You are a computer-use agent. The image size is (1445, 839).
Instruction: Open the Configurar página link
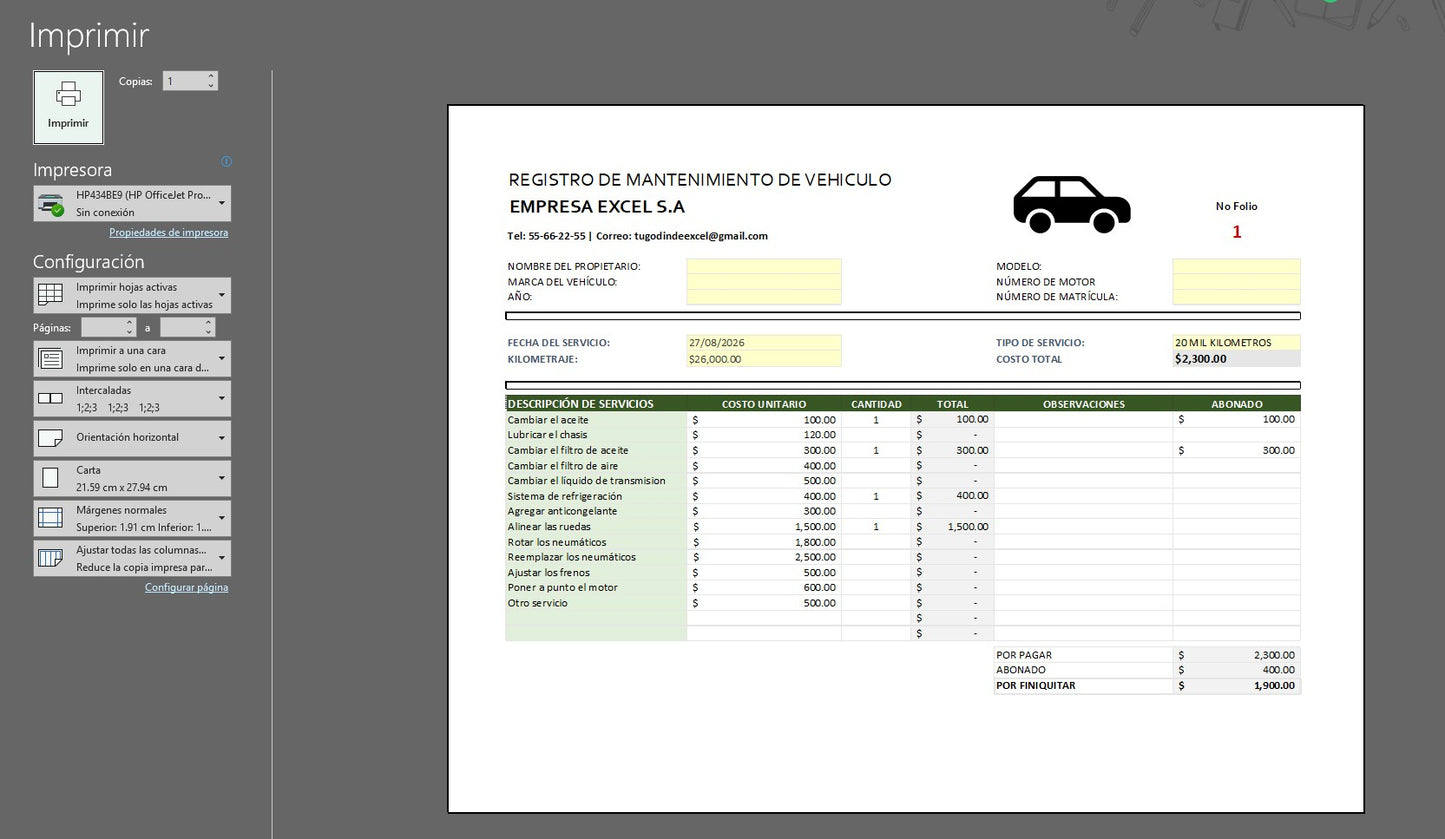pos(186,587)
